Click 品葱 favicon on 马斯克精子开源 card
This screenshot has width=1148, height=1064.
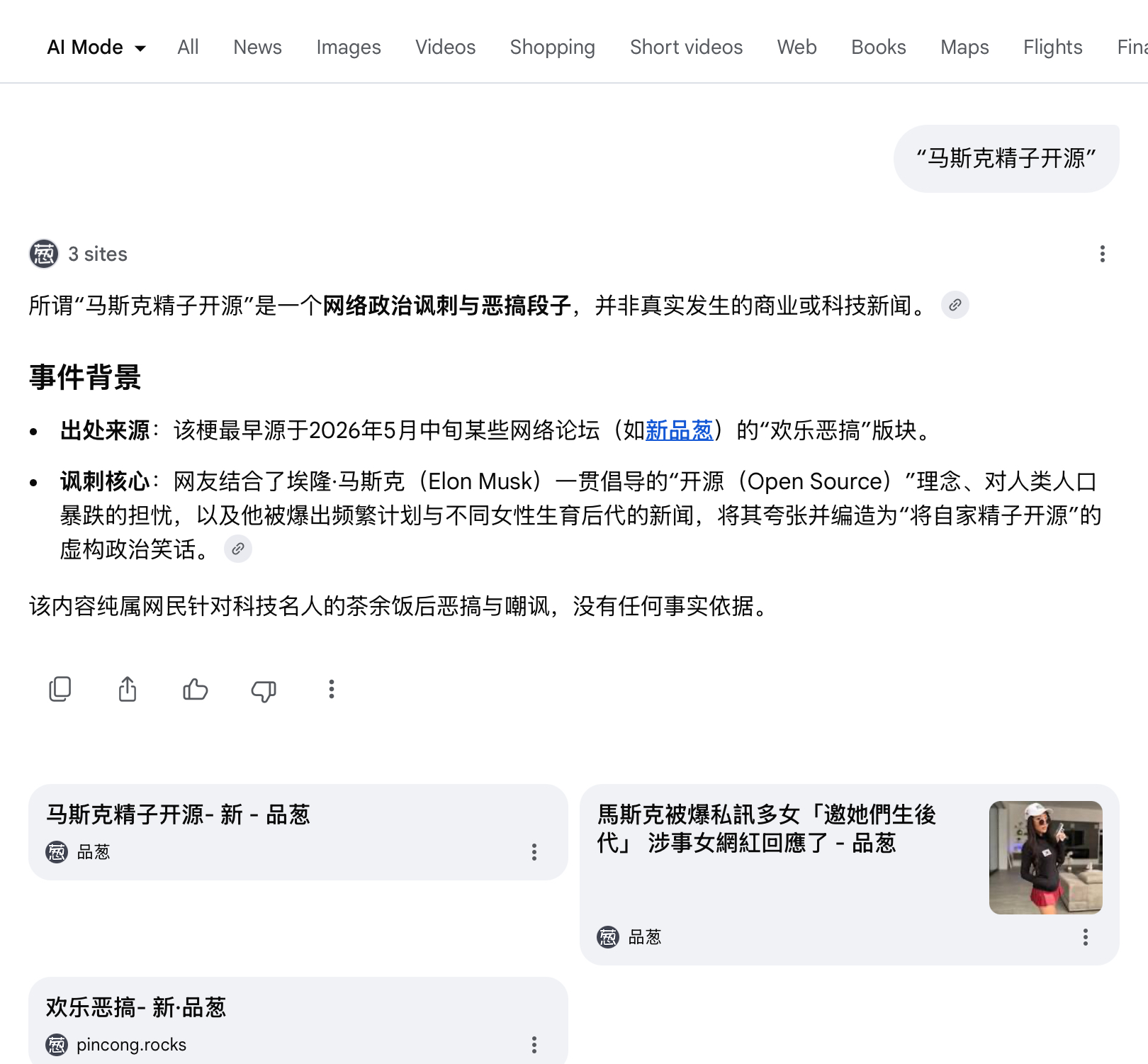point(57,852)
